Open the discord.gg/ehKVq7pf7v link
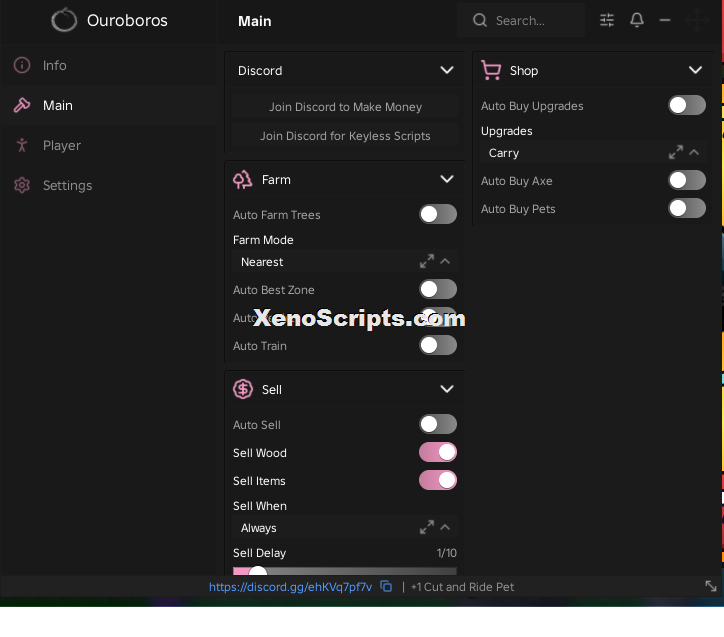724x637 pixels. [290, 587]
